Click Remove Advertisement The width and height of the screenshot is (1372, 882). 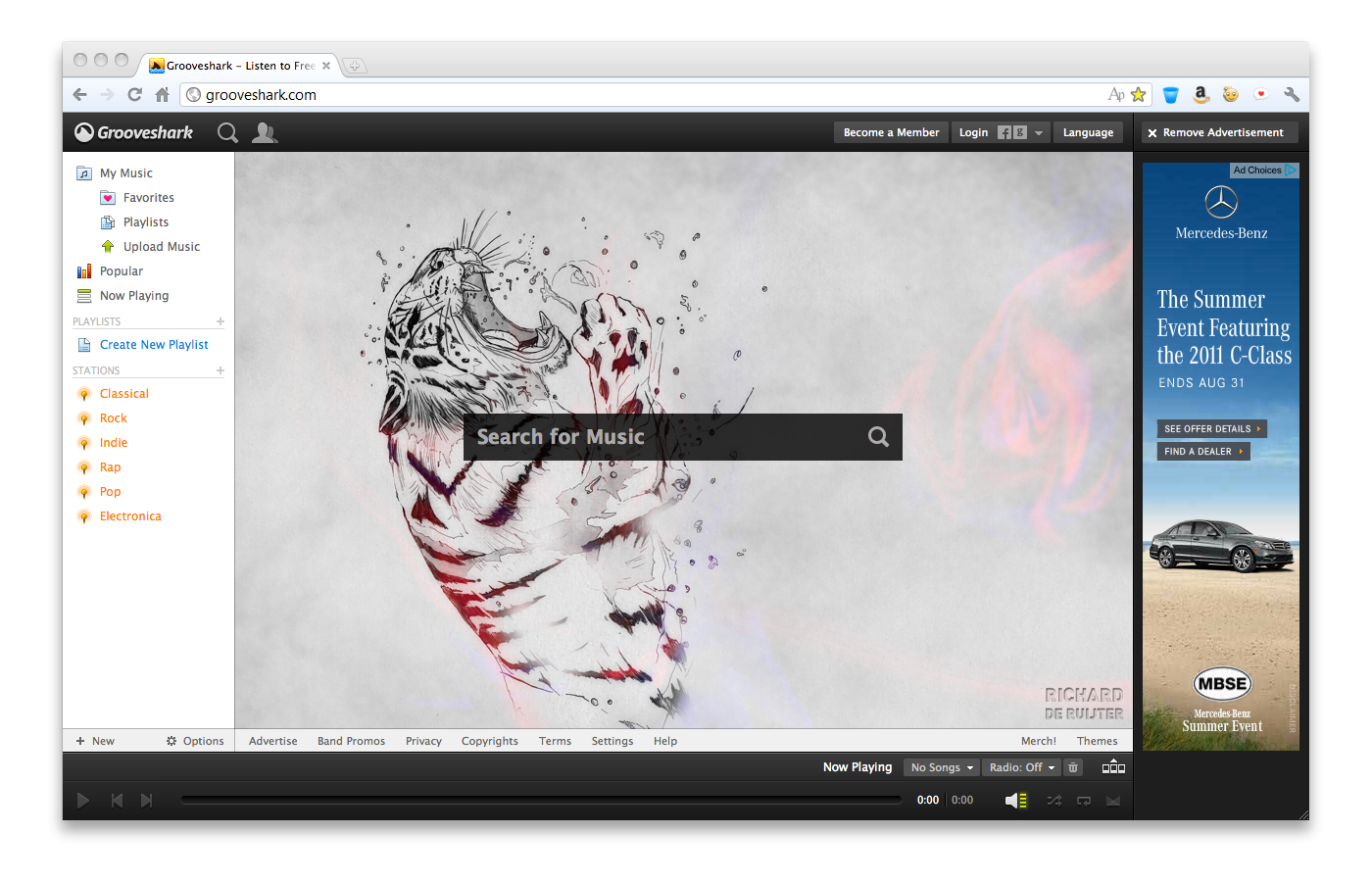(1220, 132)
